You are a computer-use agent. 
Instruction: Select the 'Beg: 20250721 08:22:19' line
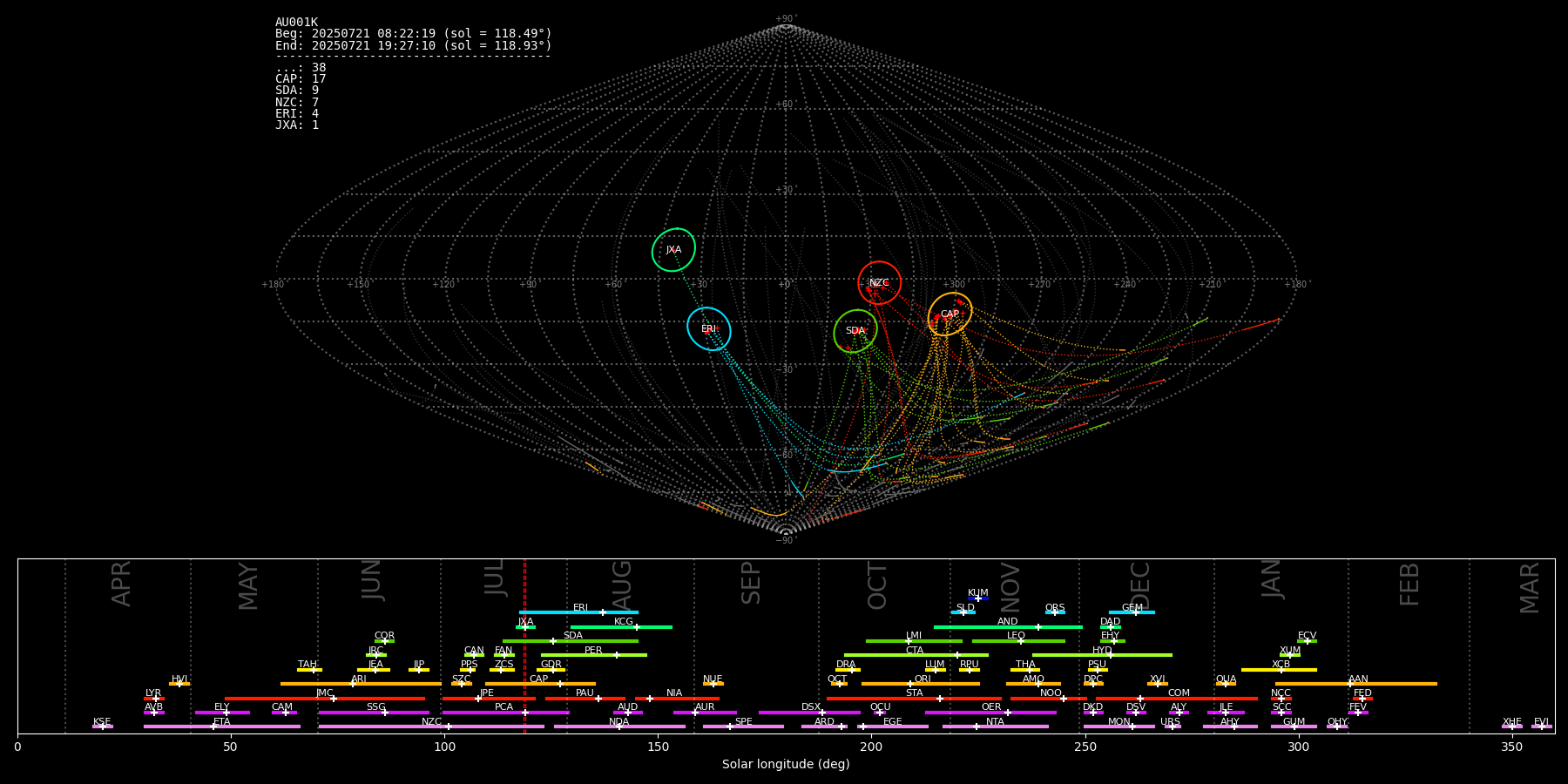[x=414, y=34]
